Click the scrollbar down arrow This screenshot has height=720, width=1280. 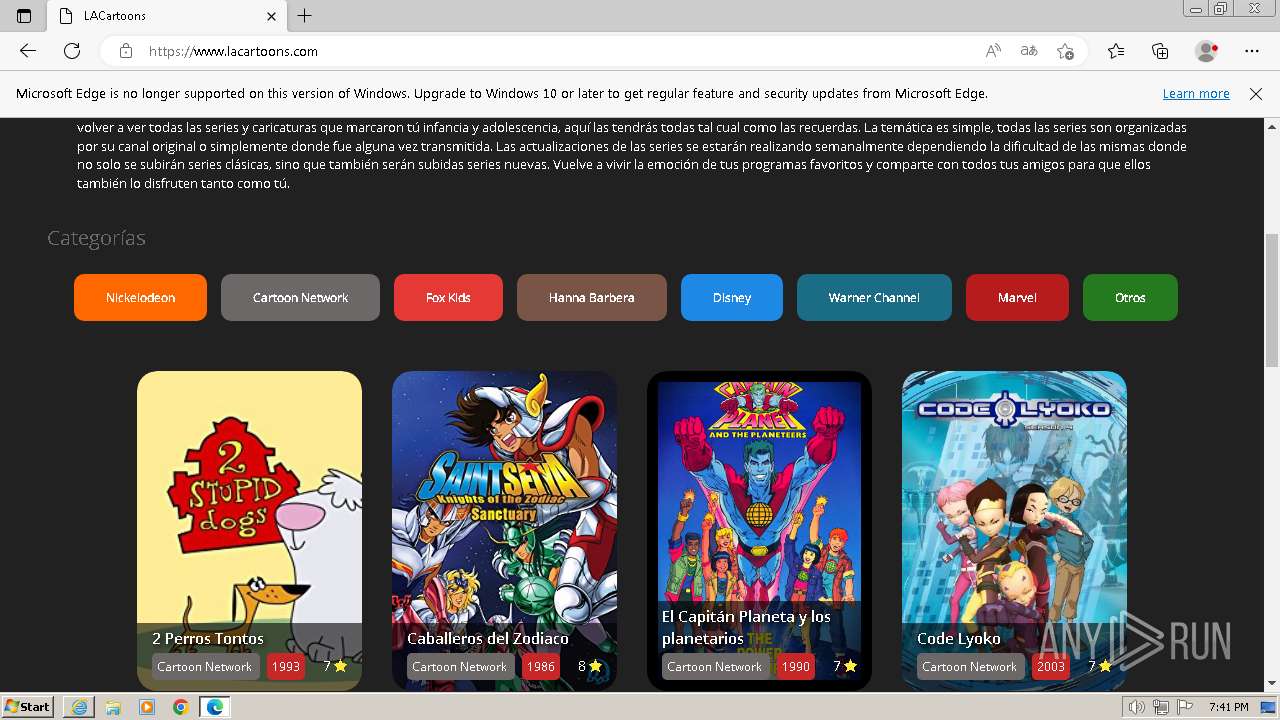(x=1272, y=684)
